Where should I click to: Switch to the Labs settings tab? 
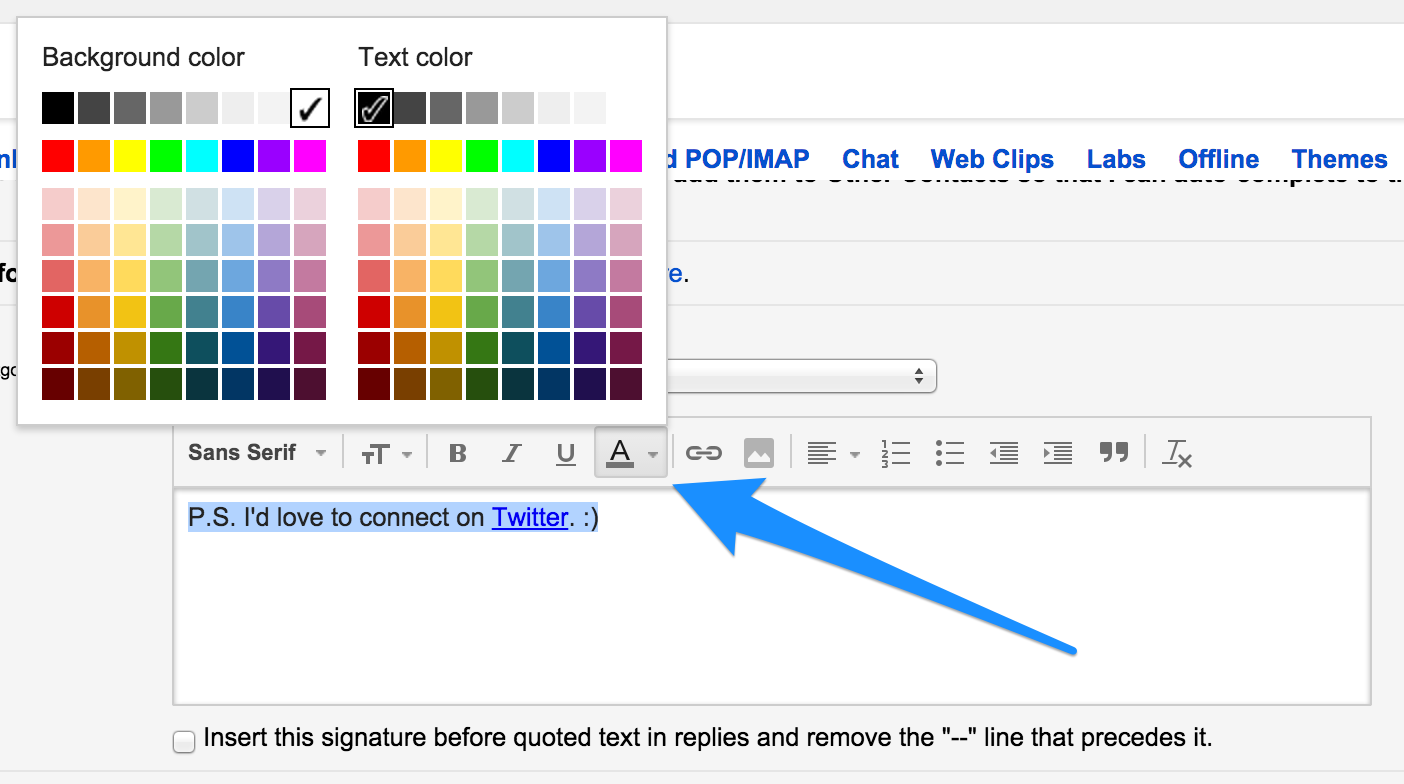click(1116, 159)
